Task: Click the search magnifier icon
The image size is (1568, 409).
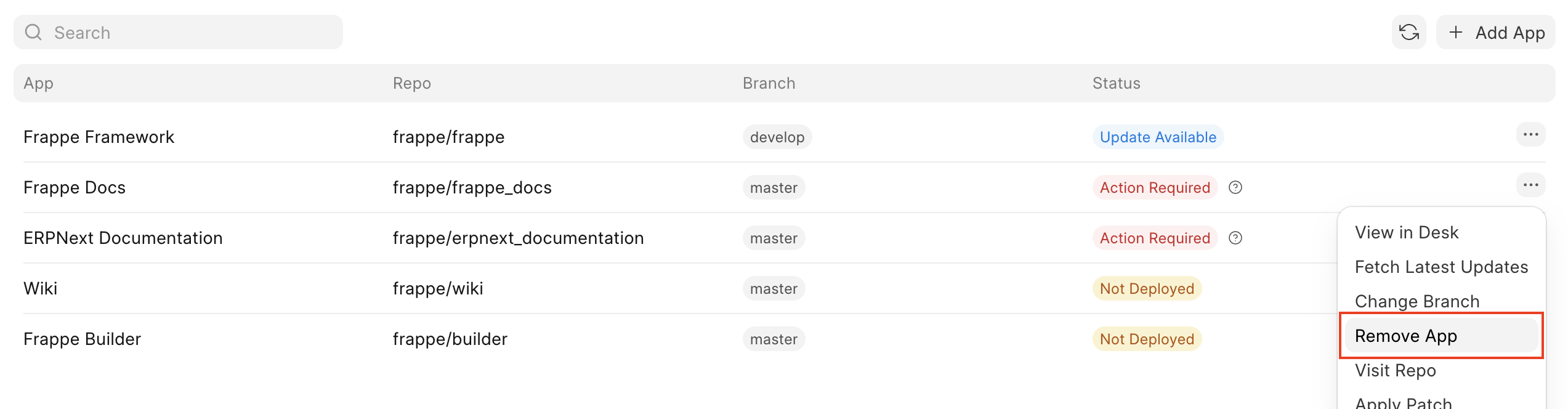Action: pyautogui.click(x=33, y=32)
